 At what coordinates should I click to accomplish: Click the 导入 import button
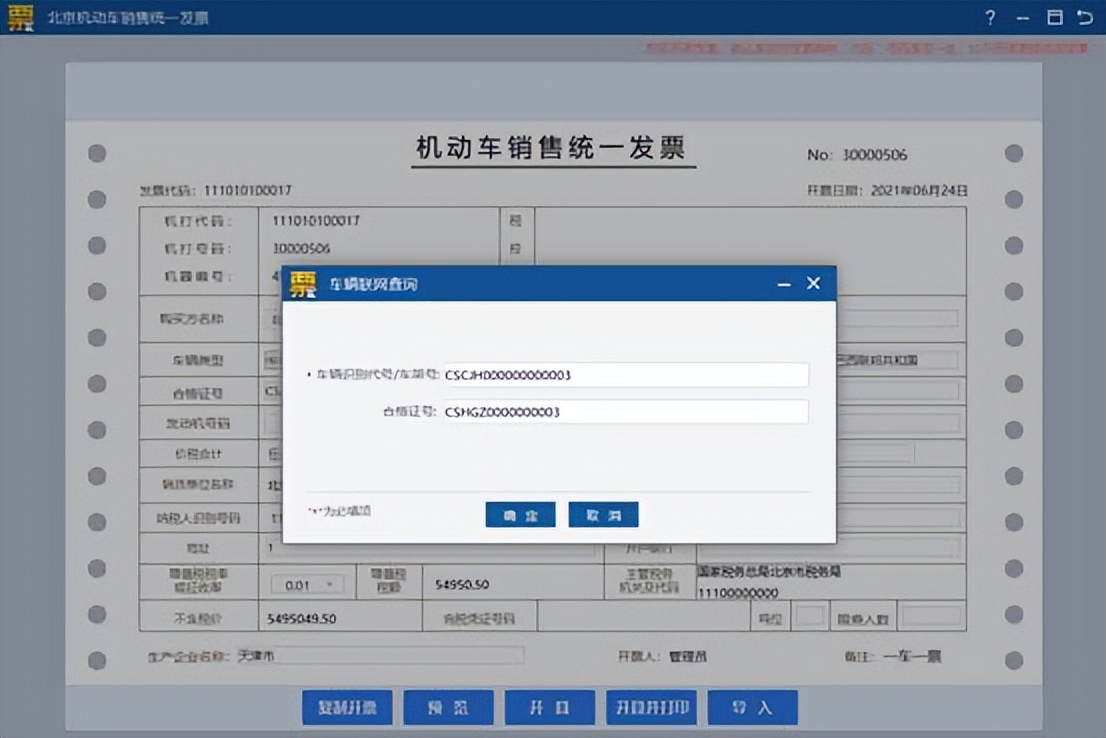[x=753, y=707]
